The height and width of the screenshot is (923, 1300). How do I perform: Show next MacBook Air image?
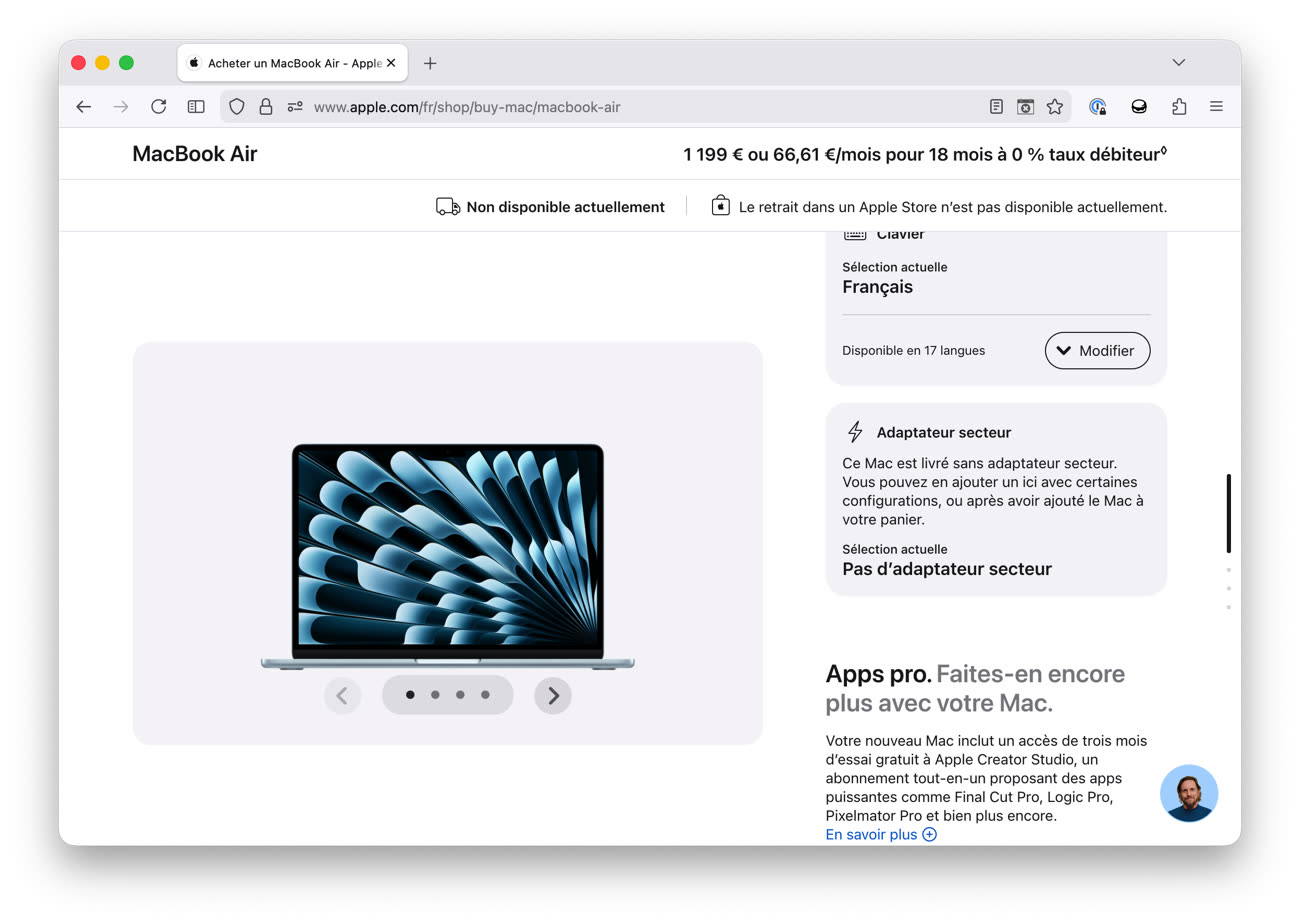tap(553, 695)
